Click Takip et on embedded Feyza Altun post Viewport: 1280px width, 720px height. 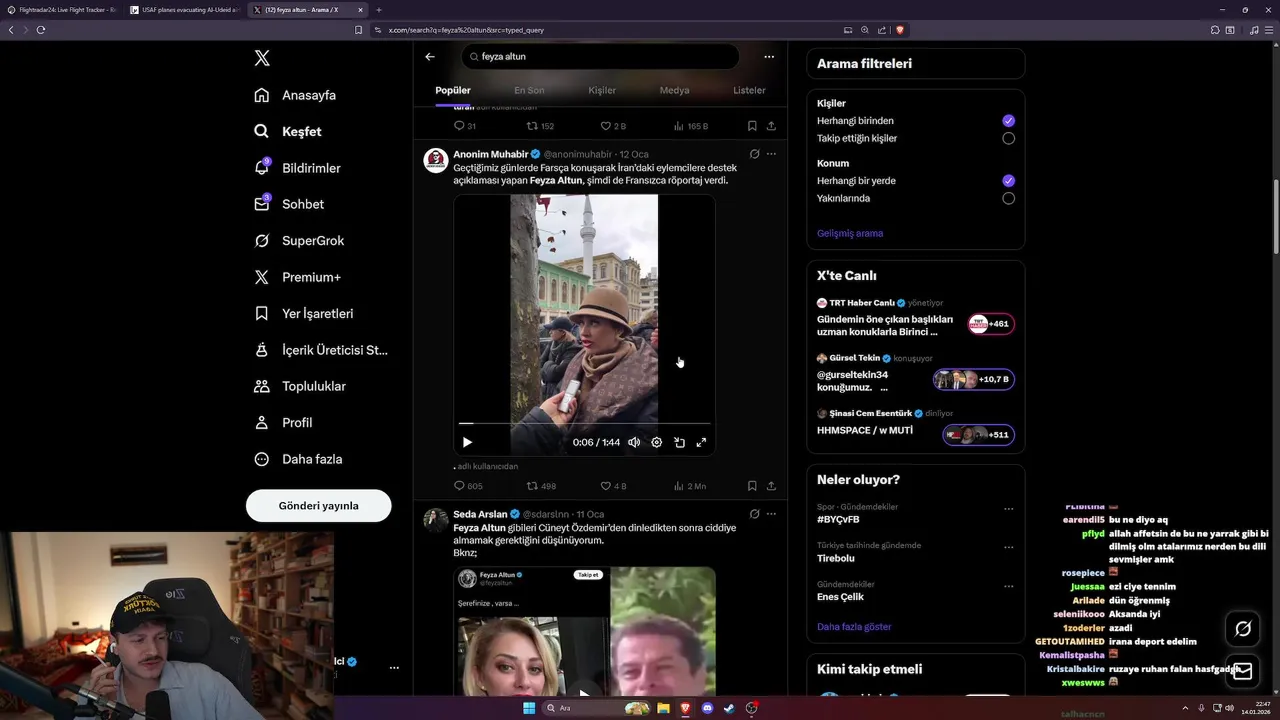pos(588,575)
